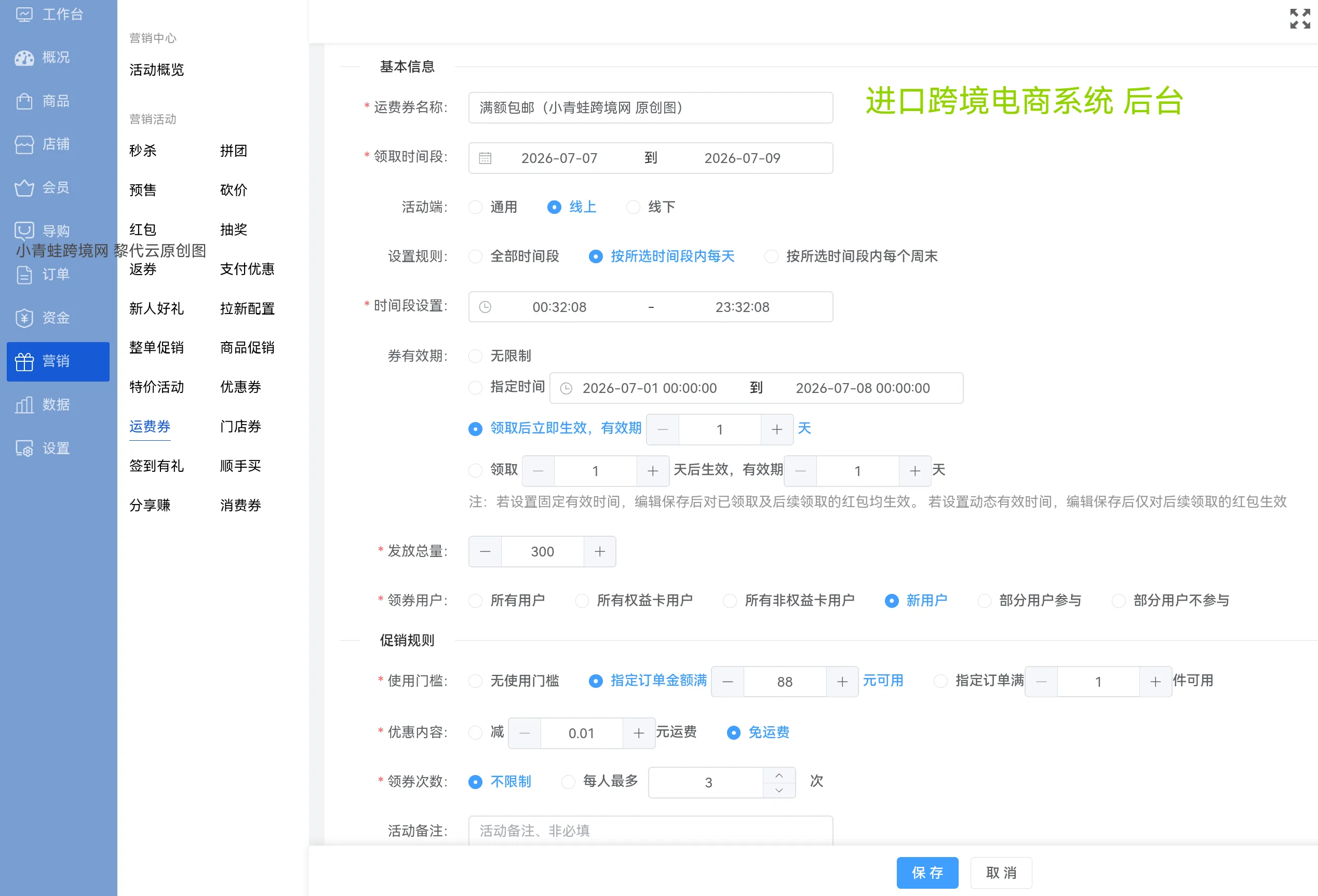
Task: Click start date 2026-07-07 in 领取时间段
Action: tap(559, 158)
